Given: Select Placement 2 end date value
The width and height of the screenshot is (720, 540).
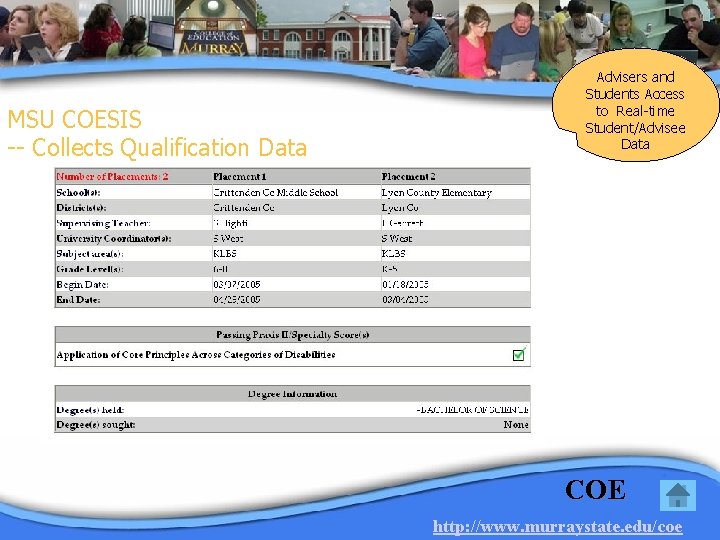Looking at the screenshot, I should pos(405,300).
